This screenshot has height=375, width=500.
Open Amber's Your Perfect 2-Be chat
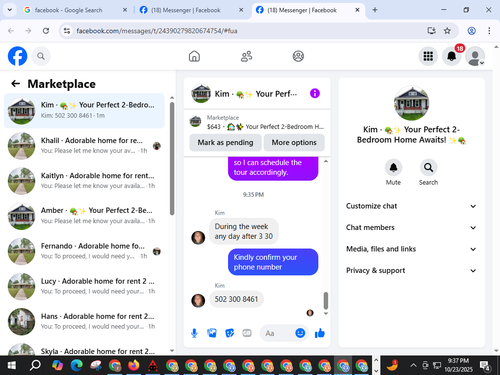(x=84, y=216)
